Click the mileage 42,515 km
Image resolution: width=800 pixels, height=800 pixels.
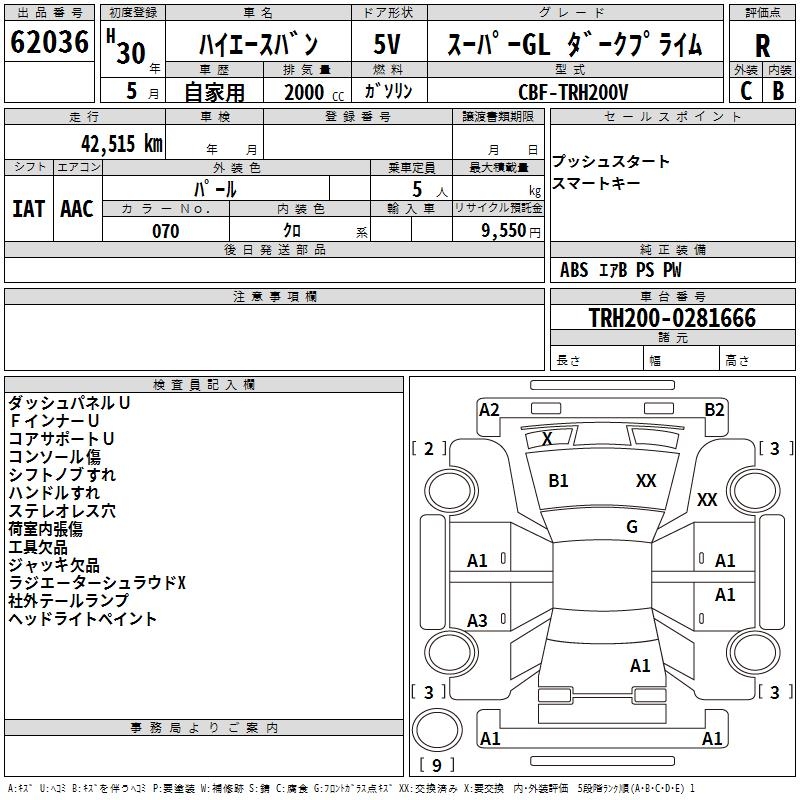tap(122, 144)
